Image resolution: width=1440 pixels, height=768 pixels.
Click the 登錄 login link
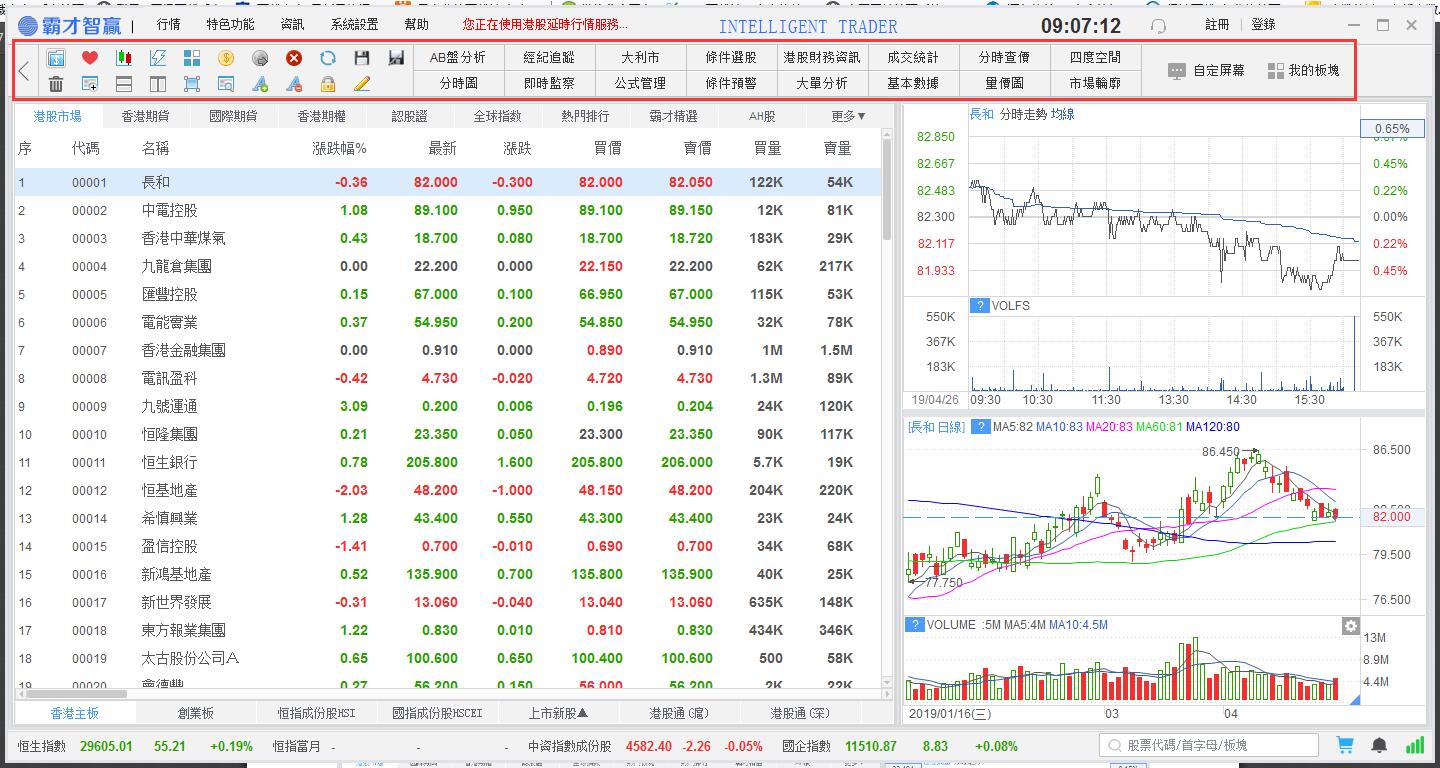[1263, 24]
